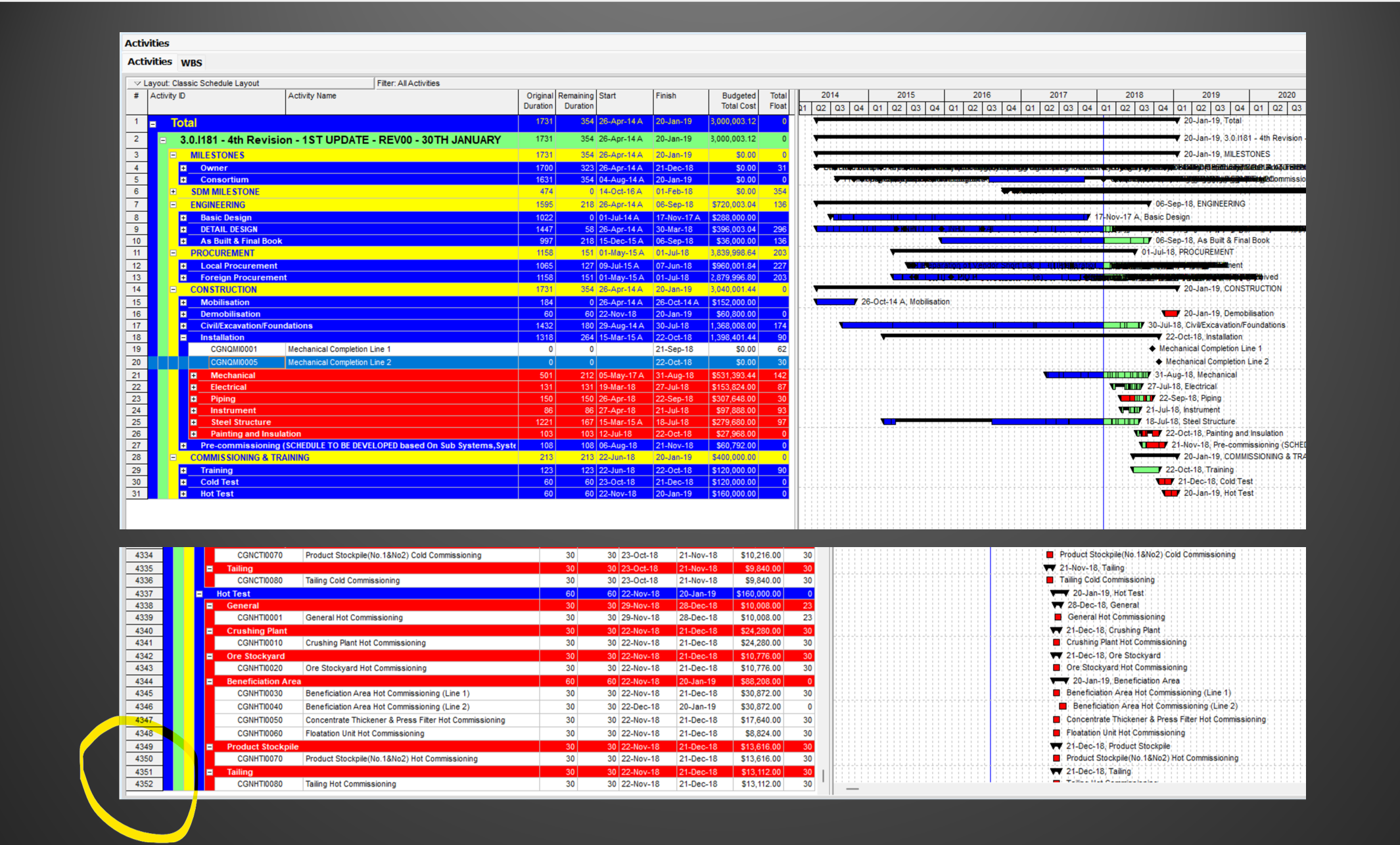Expand the SDM MILESTONE group
1400x845 pixels.
174,192
